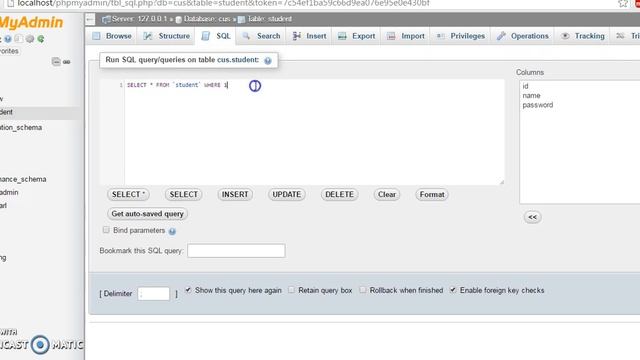The width and height of the screenshot is (640, 360).
Task: Click the navigation panel collapse arrow icon
Action: [90, 19]
